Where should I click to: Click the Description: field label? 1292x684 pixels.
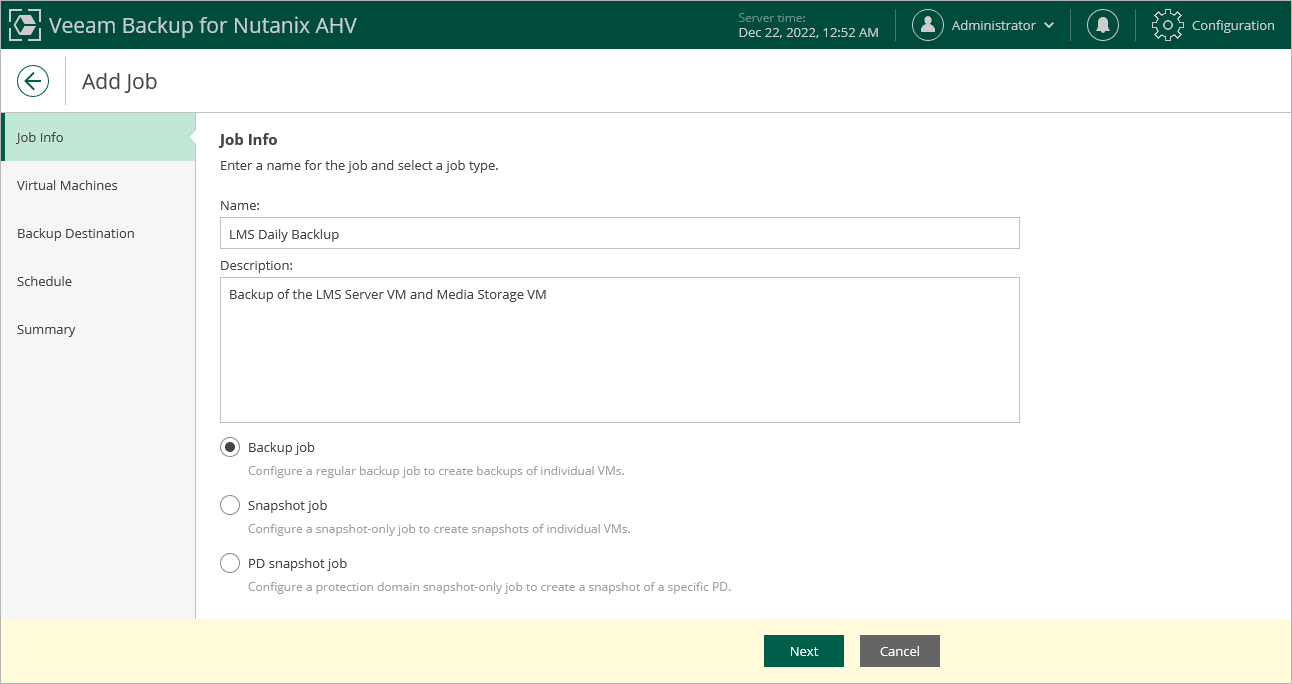257,265
